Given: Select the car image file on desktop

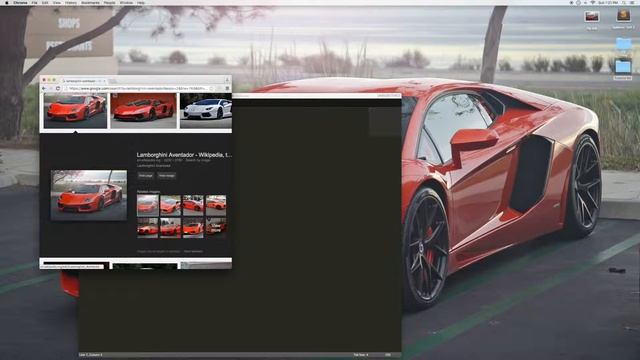Looking at the screenshot, I should (591, 17).
